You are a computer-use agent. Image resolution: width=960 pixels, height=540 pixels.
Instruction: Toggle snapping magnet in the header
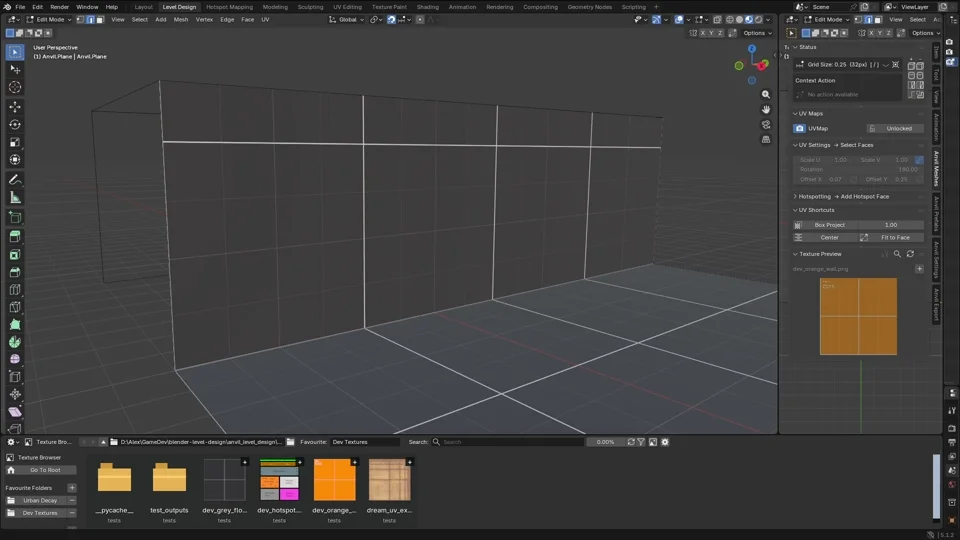click(391, 20)
